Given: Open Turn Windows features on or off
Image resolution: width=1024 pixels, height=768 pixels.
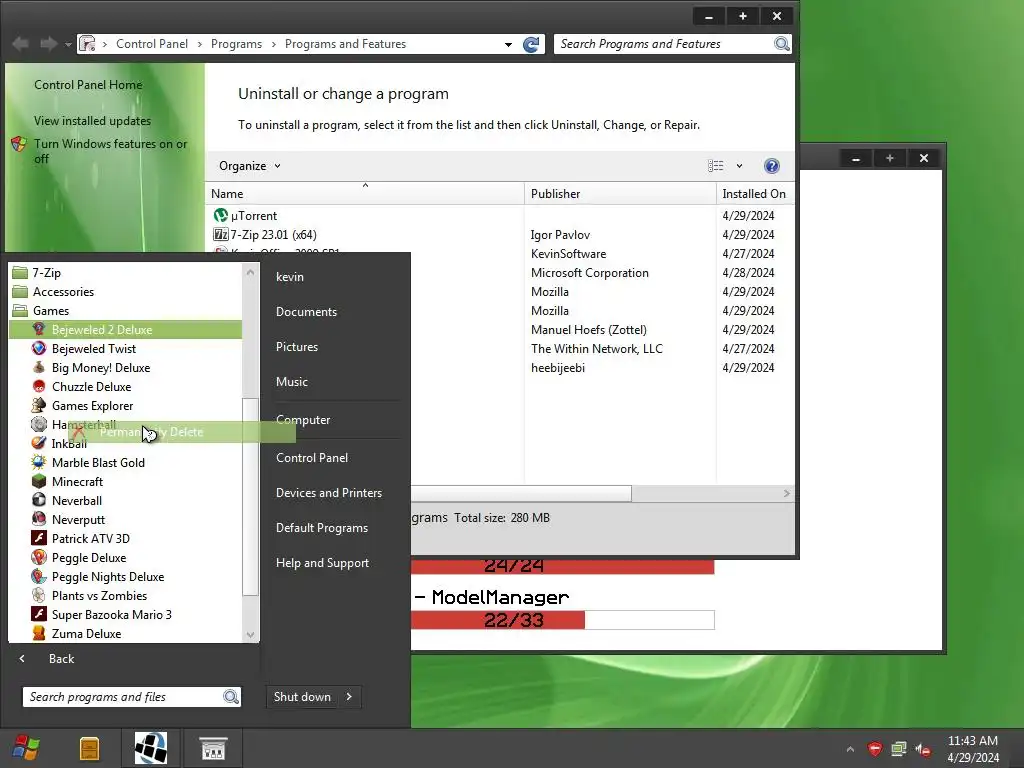Looking at the screenshot, I should [110, 151].
